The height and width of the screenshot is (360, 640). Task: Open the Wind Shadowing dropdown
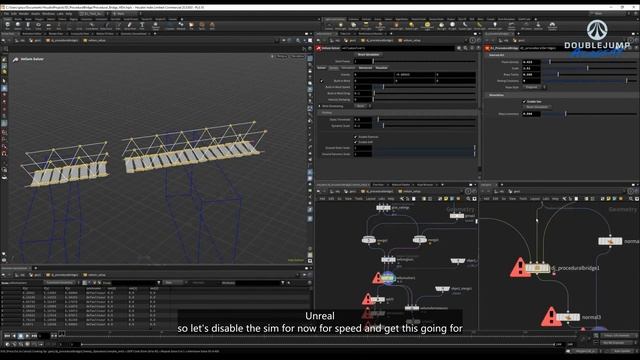362,106
